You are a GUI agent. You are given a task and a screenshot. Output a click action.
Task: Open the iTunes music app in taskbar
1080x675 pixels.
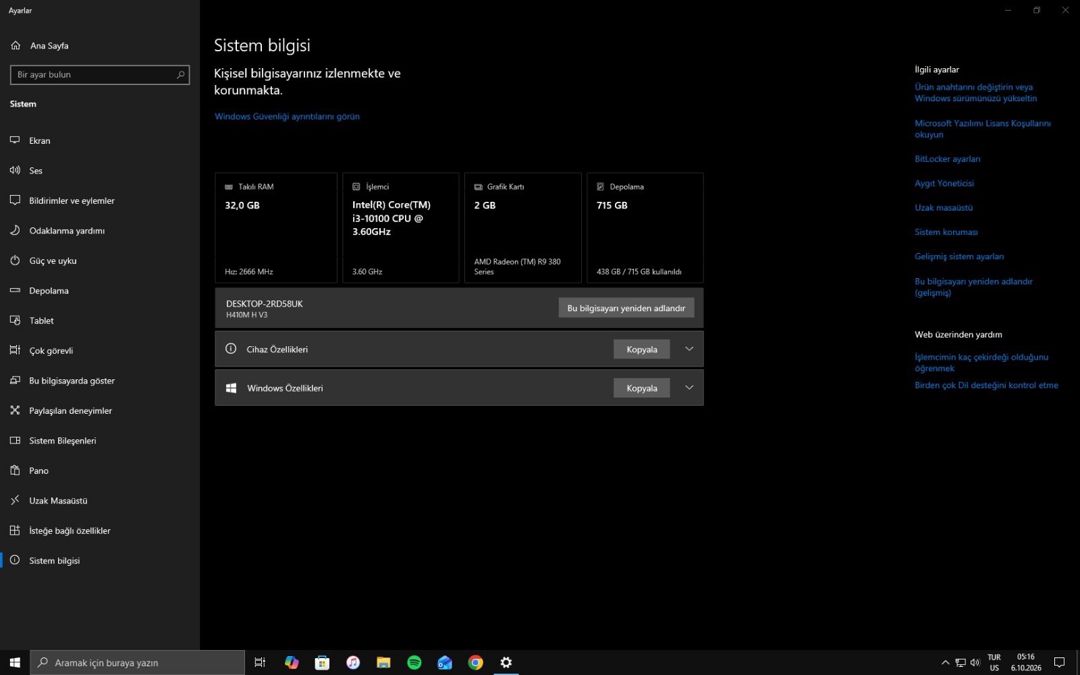(x=353, y=663)
